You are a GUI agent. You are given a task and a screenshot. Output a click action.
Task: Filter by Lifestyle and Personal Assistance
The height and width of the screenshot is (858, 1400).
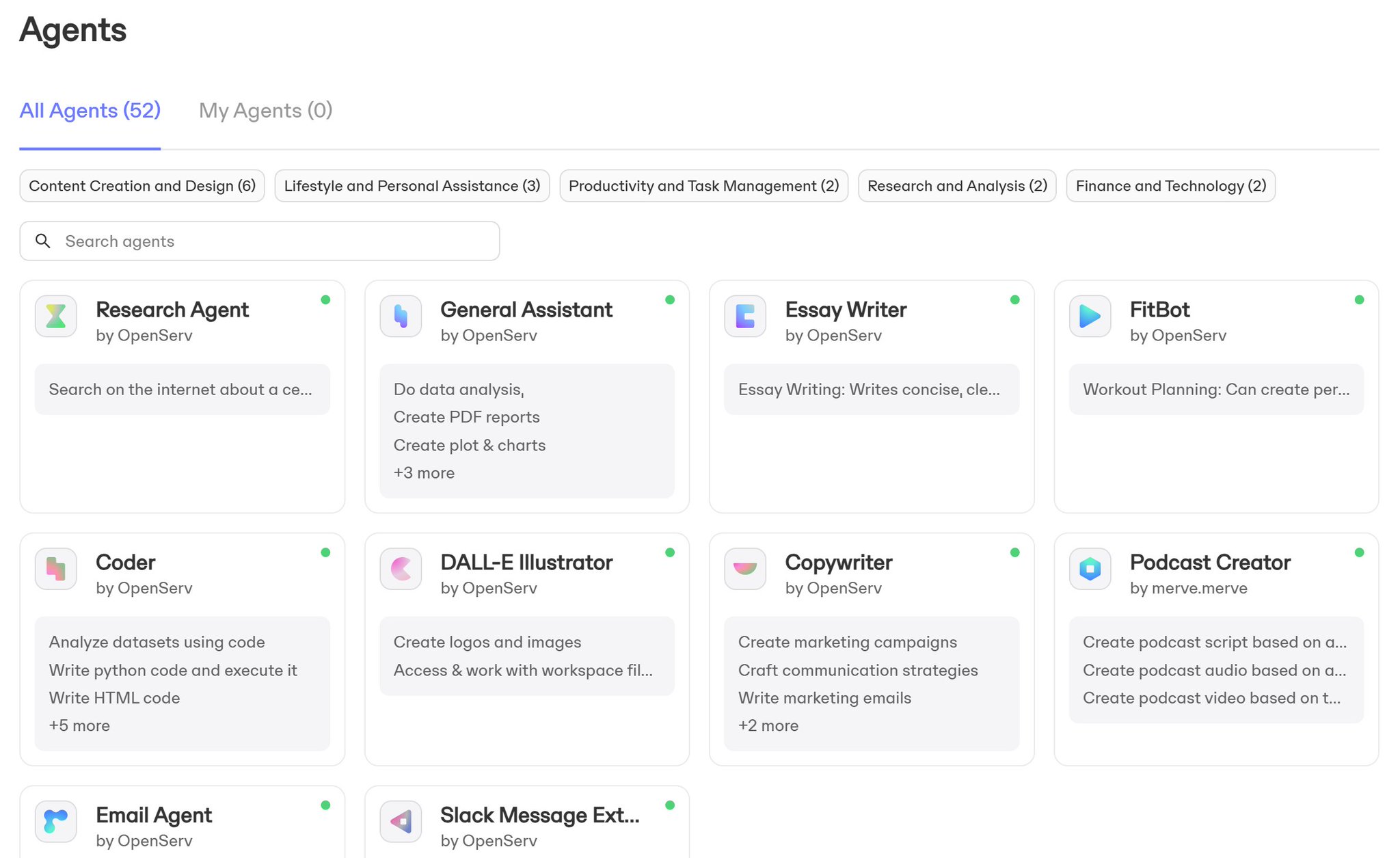412,186
